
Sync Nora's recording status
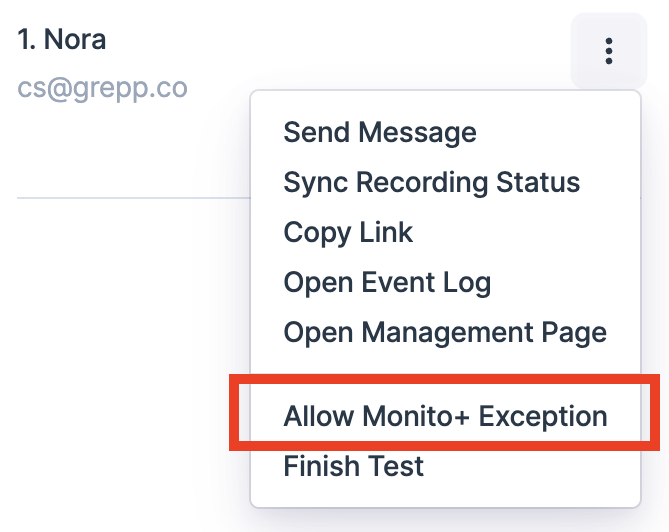click(431, 183)
